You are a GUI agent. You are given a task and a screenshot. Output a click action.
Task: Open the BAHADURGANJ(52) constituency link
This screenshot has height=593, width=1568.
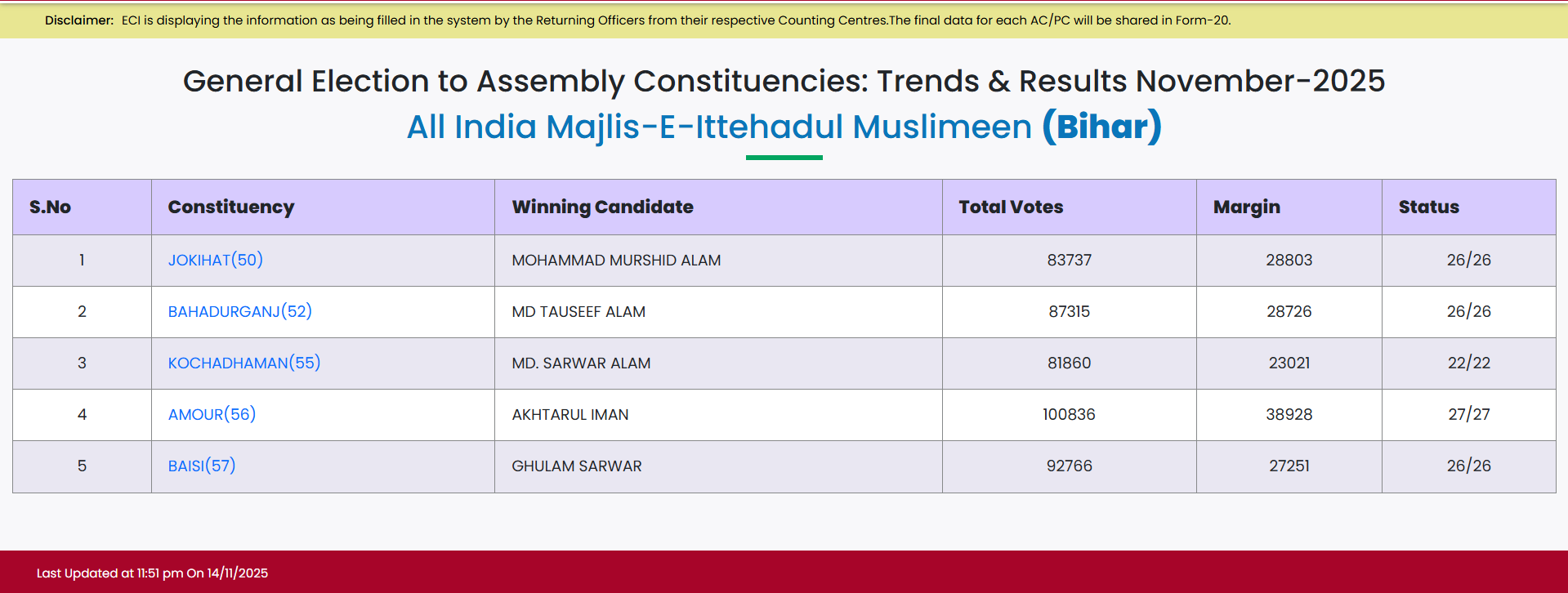[x=239, y=312]
